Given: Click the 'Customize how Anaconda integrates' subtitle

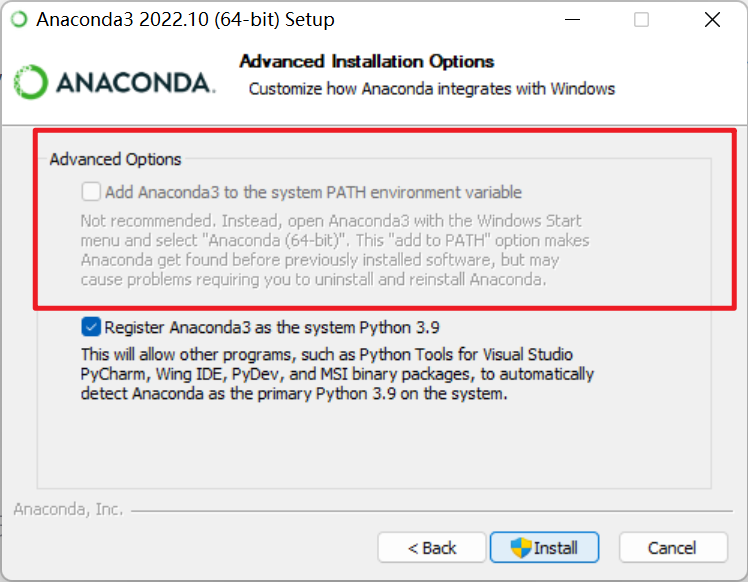Looking at the screenshot, I should [x=432, y=89].
